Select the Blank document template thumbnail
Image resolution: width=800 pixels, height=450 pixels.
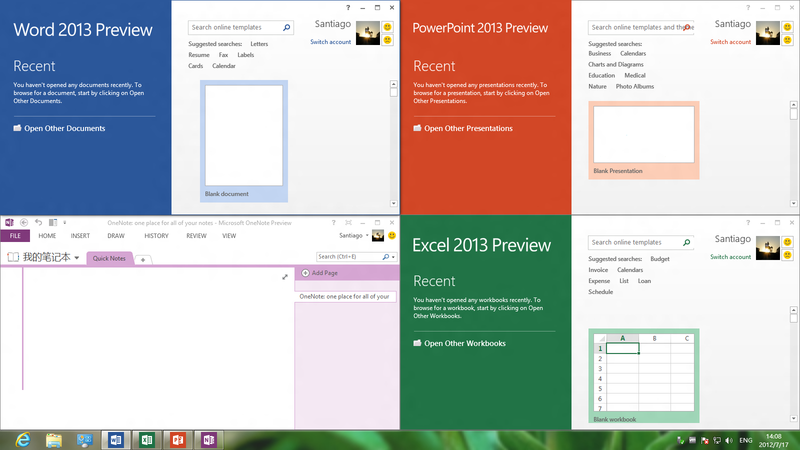click(x=244, y=141)
